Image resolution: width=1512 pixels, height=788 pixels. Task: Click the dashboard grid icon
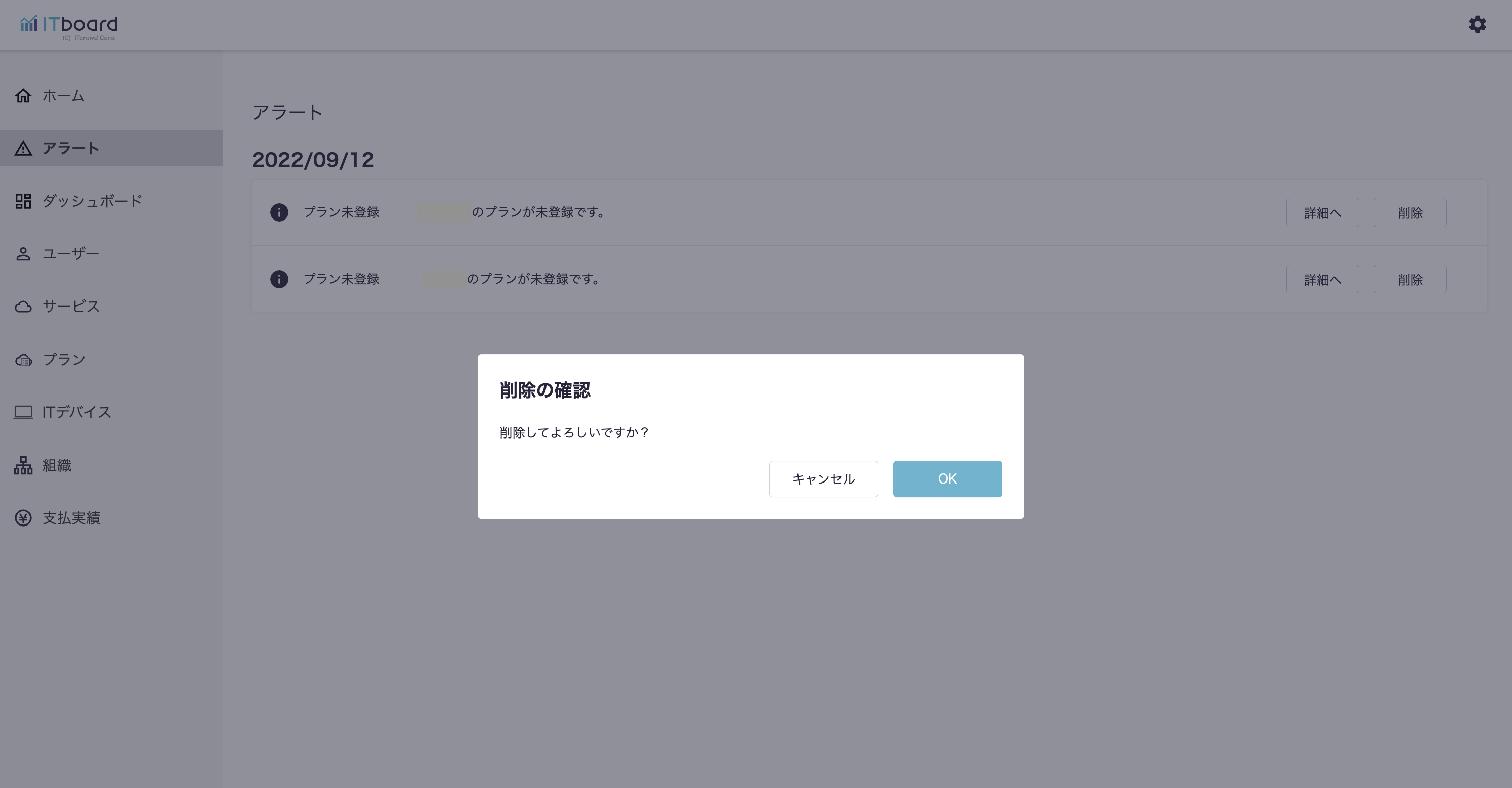point(23,201)
